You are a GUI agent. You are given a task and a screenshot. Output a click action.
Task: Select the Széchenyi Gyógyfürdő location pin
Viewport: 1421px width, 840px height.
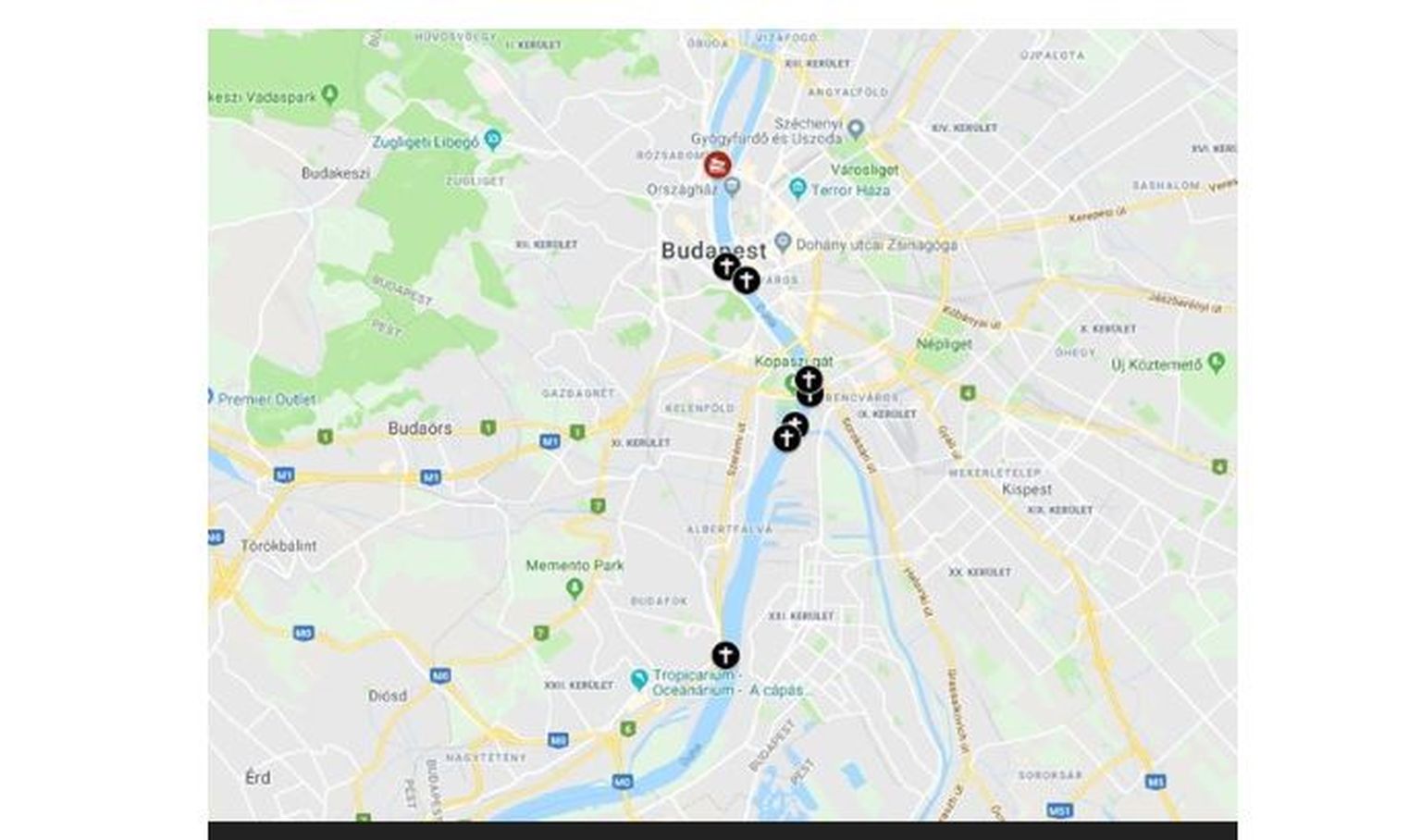pyautogui.click(x=856, y=130)
